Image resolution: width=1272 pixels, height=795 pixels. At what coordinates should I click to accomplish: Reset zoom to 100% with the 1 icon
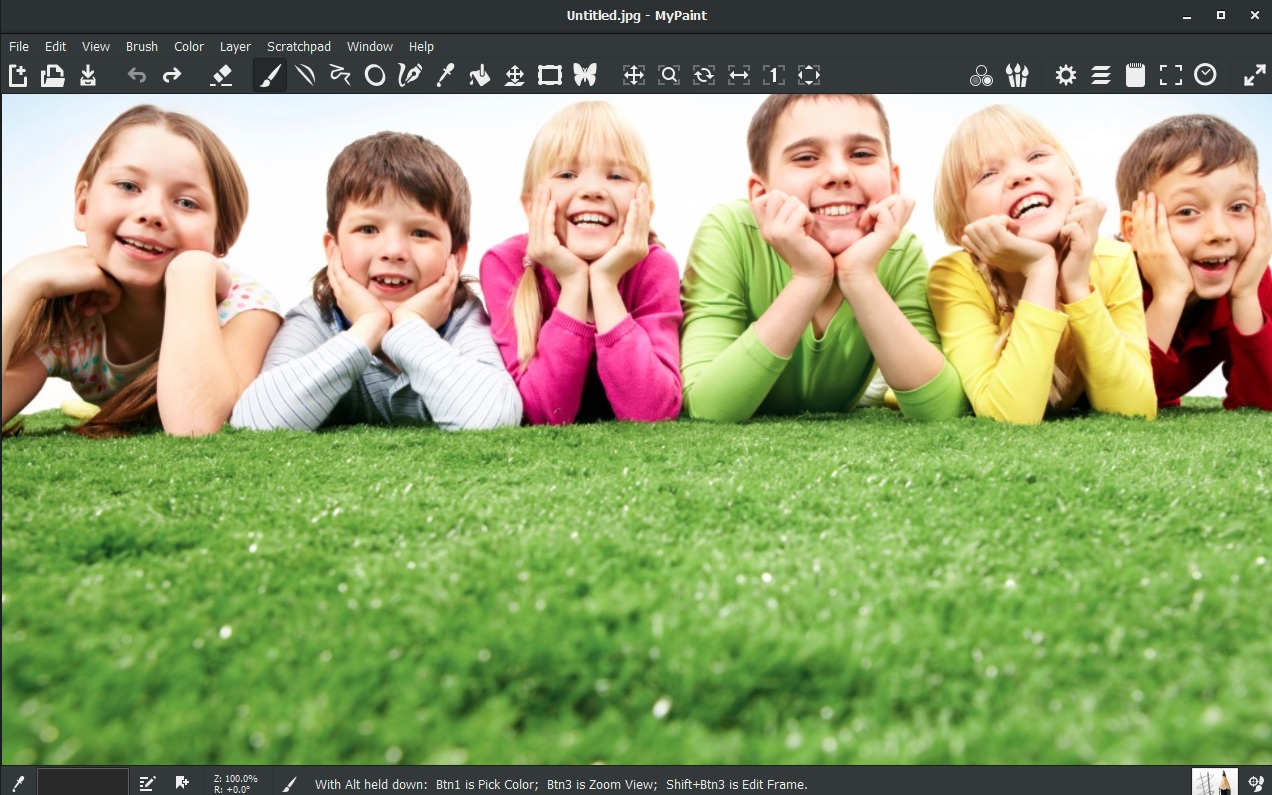point(774,75)
